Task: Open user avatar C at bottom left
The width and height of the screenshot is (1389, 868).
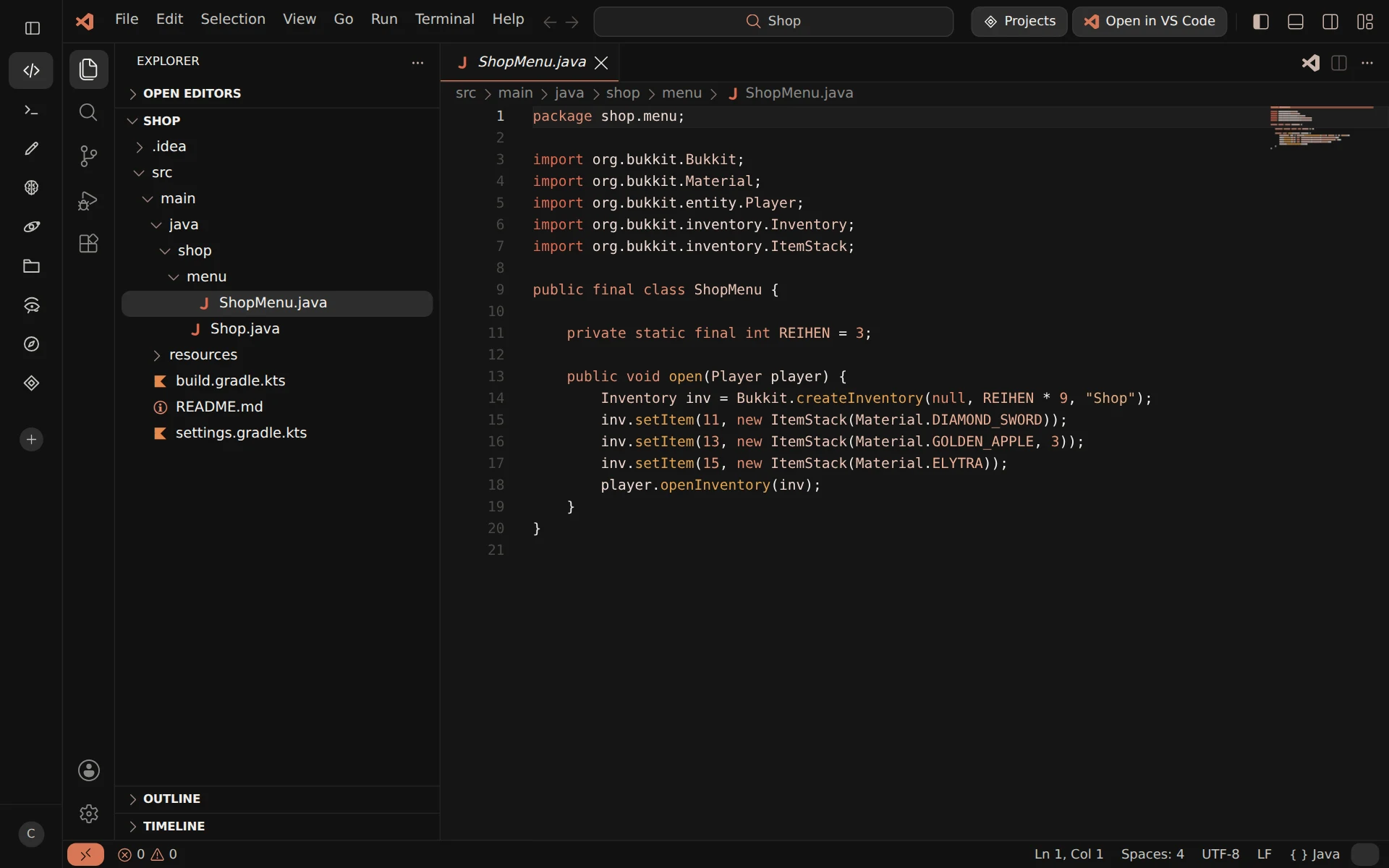Action: point(31,833)
